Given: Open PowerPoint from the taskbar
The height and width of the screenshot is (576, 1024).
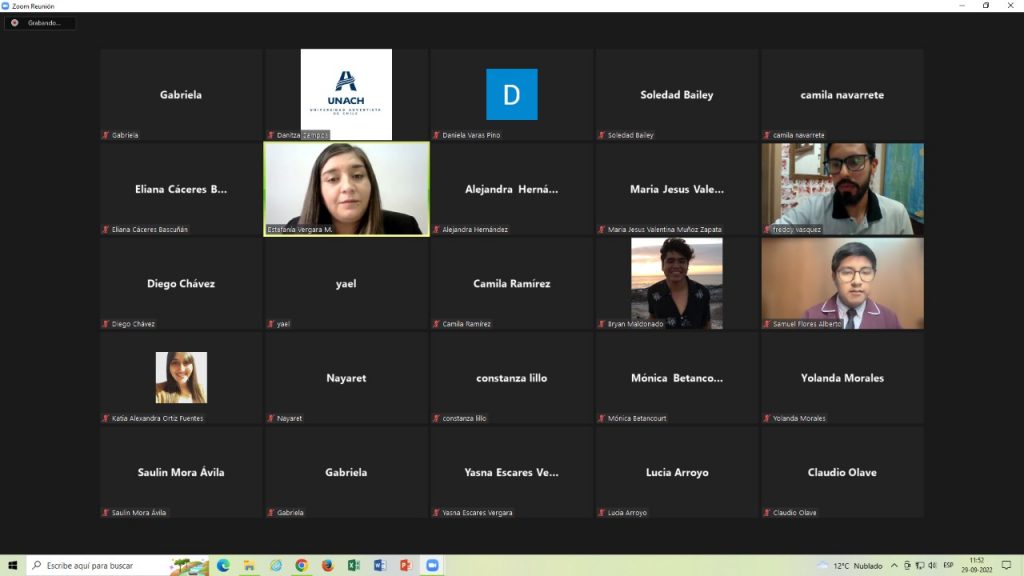Looking at the screenshot, I should pos(405,565).
